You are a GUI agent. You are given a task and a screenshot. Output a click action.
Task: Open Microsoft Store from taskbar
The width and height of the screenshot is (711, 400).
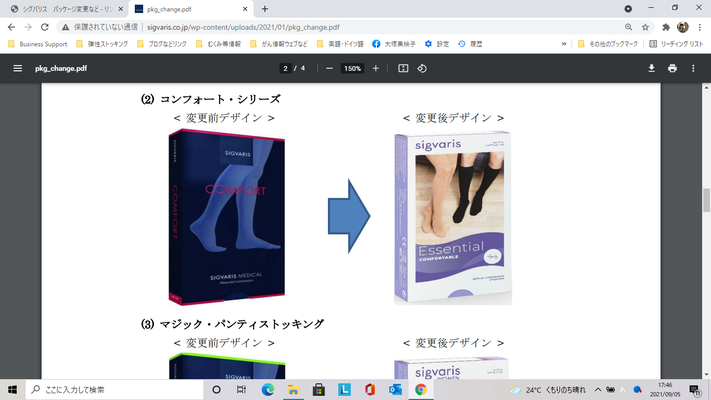point(319,390)
